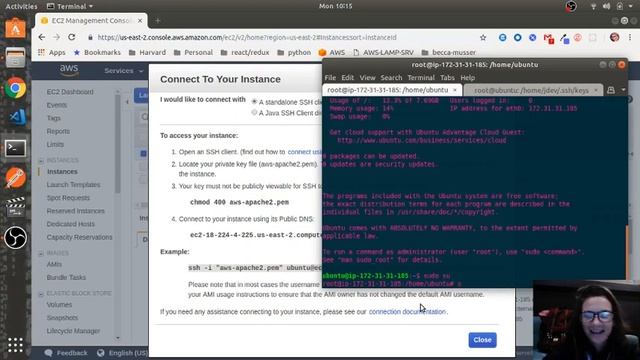
Task: Open the View menu in Terminal
Action: point(367,78)
